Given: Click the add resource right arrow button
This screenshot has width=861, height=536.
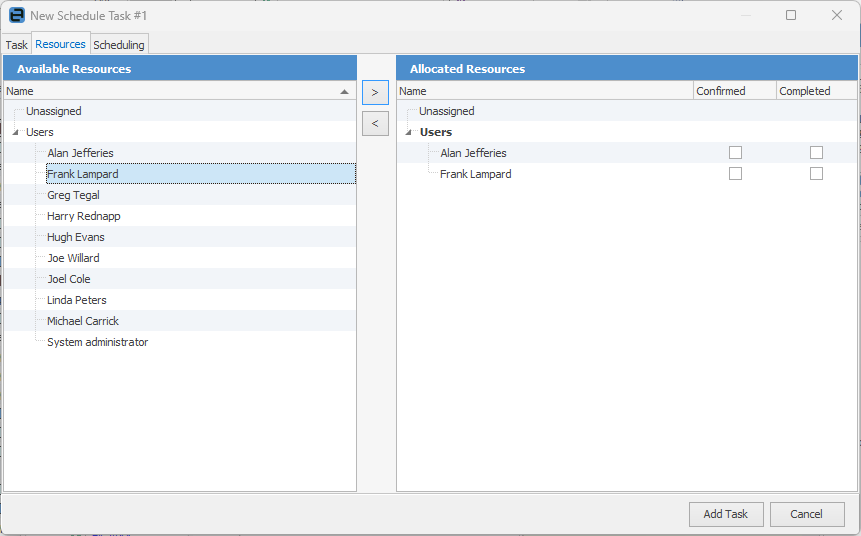Looking at the screenshot, I should pos(375,92).
